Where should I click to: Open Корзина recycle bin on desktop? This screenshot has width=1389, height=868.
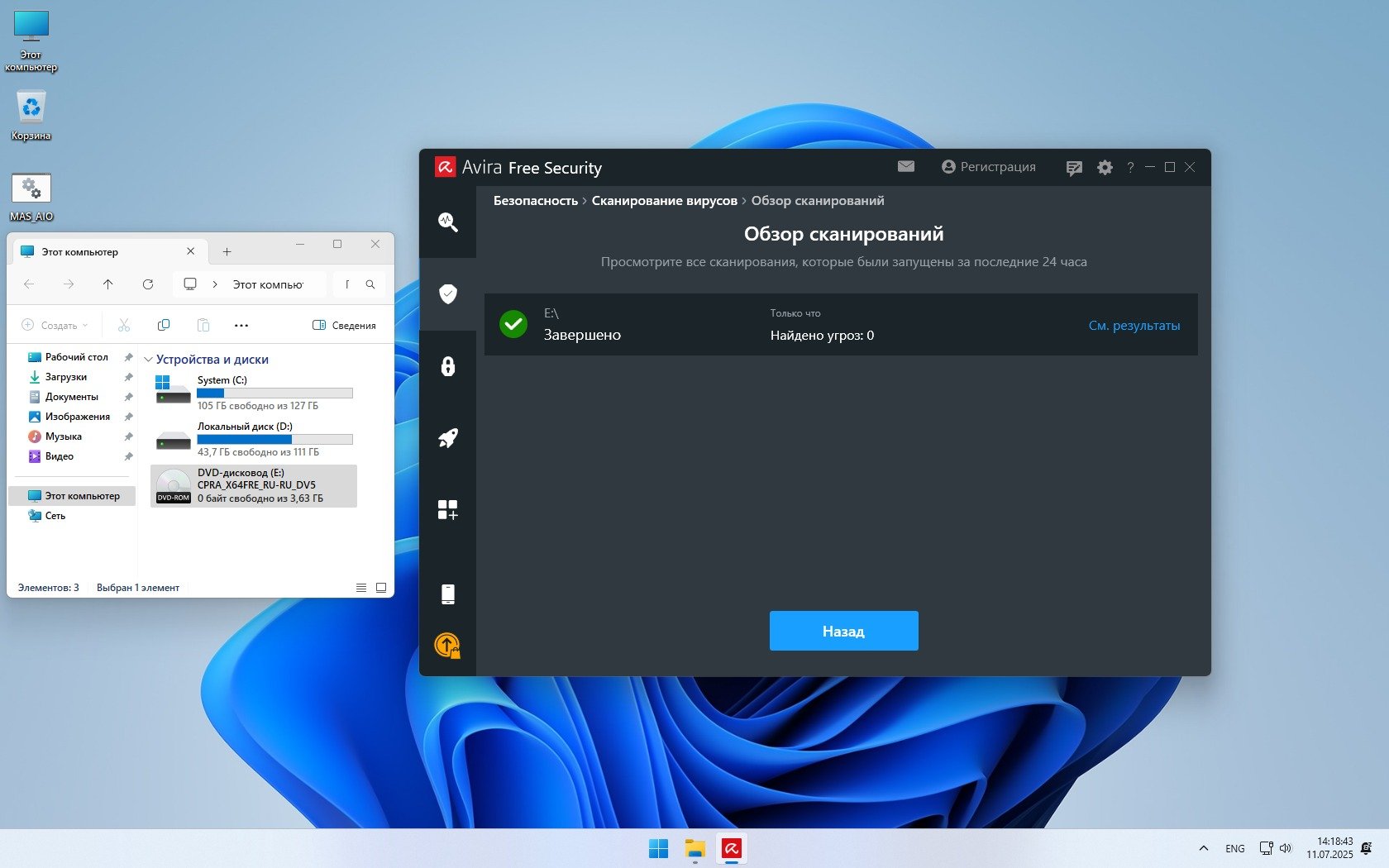(31, 116)
